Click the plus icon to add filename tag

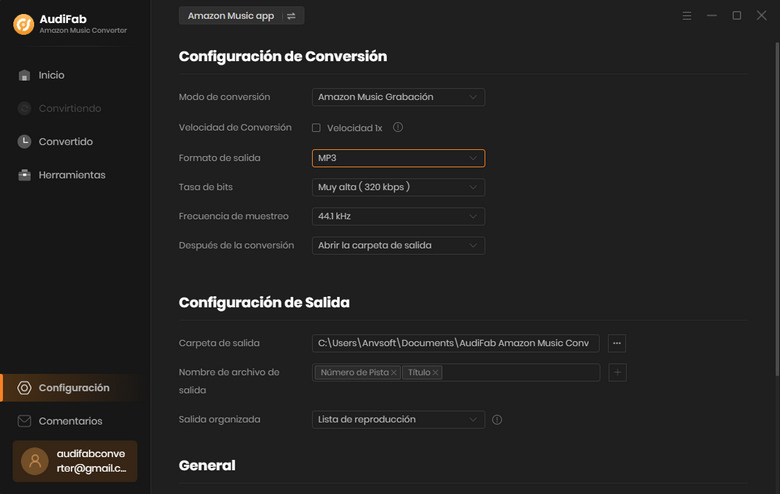[617, 372]
